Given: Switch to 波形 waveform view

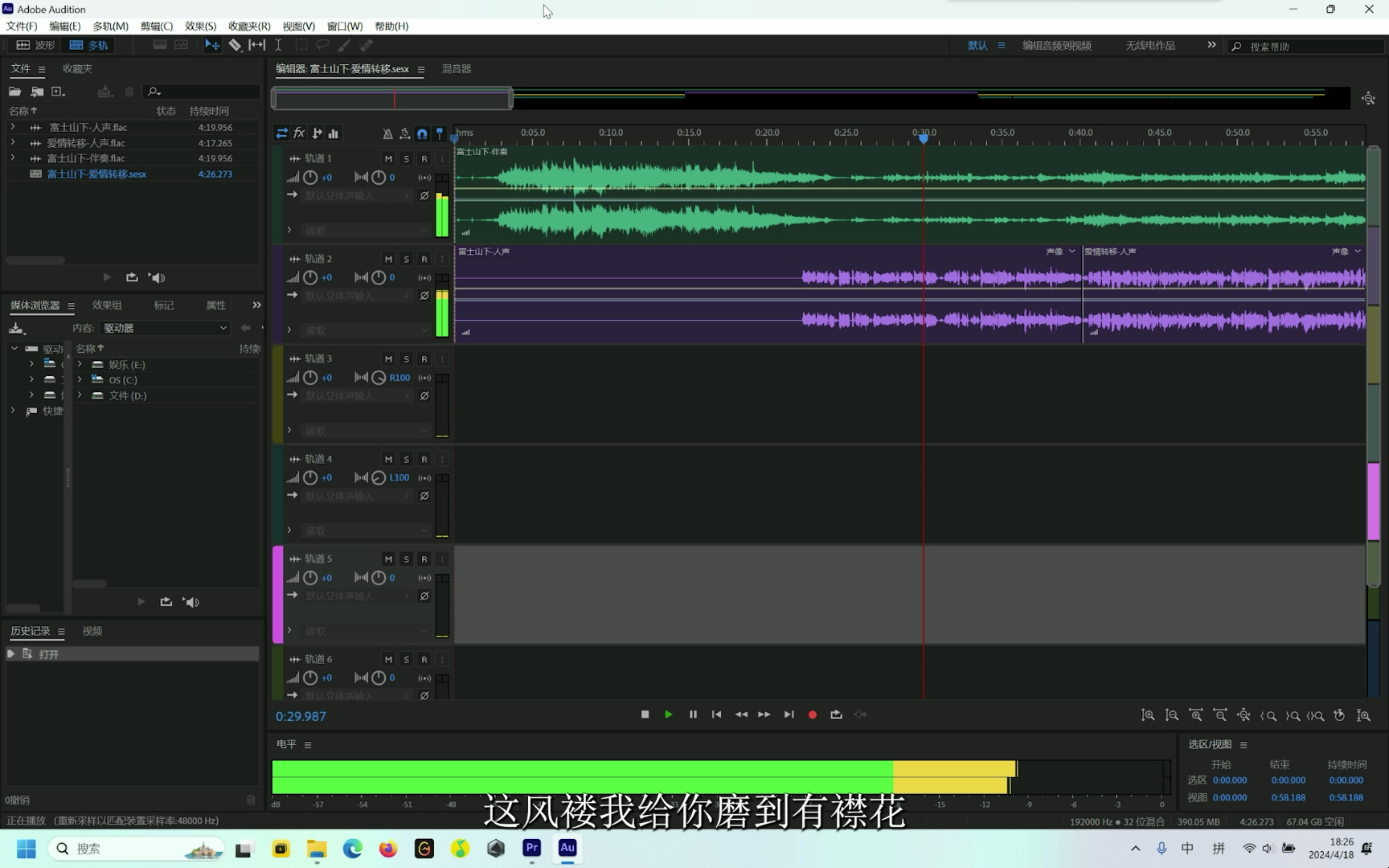Looking at the screenshot, I should point(36,45).
